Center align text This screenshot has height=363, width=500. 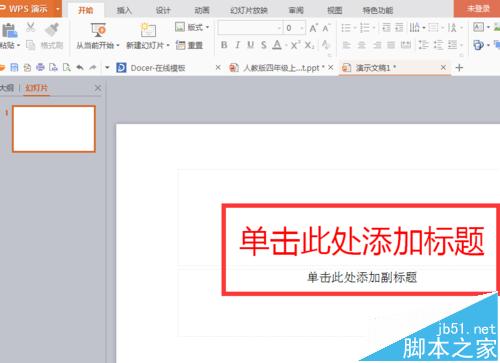pyautogui.click(x=362, y=45)
